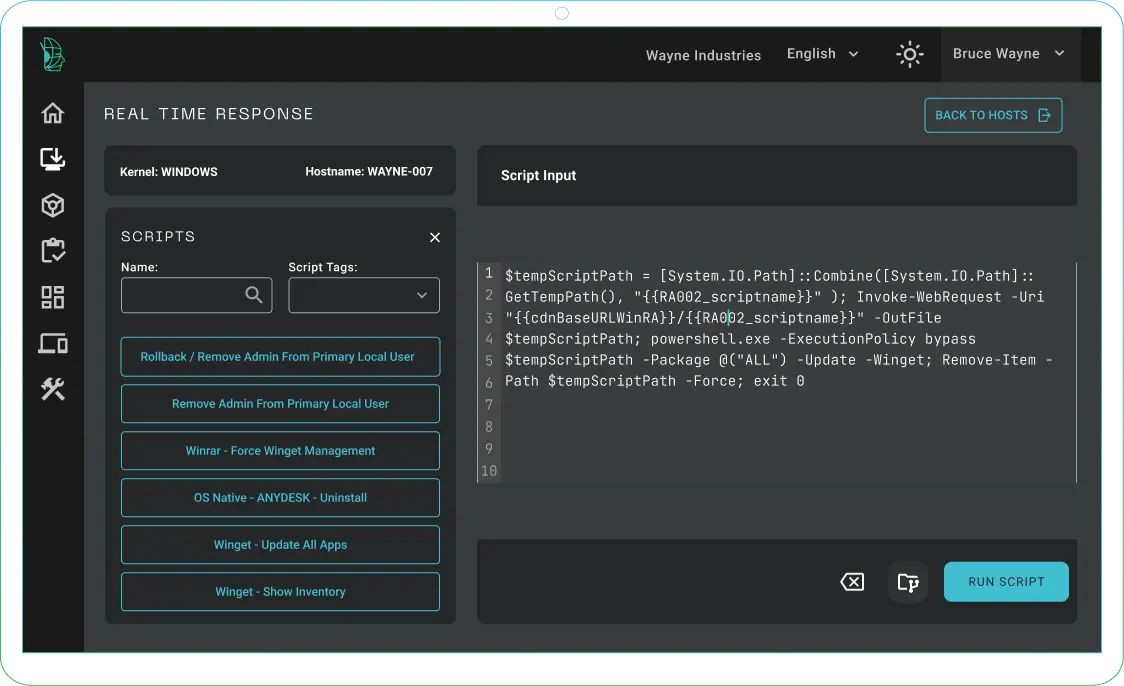Screen dimensions: 1124x686
Task: Toggle the light/dark theme sun icon
Action: coord(910,54)
